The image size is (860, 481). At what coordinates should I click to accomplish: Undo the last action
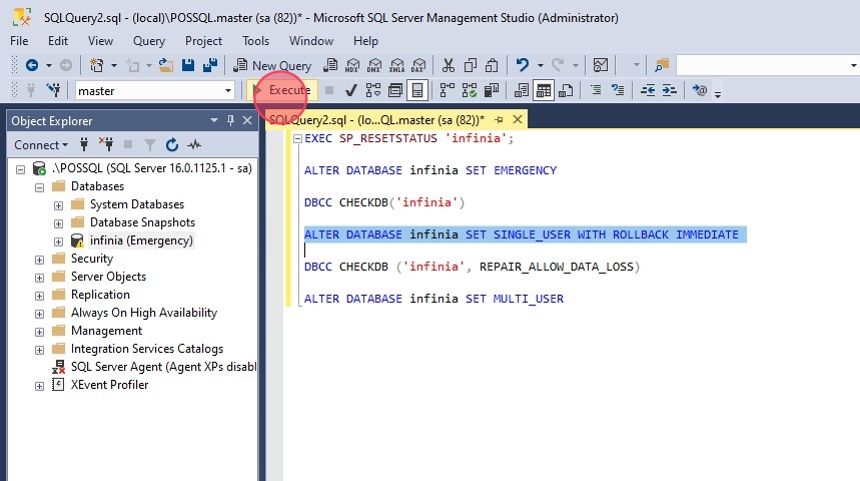click(x=522, y=65)
